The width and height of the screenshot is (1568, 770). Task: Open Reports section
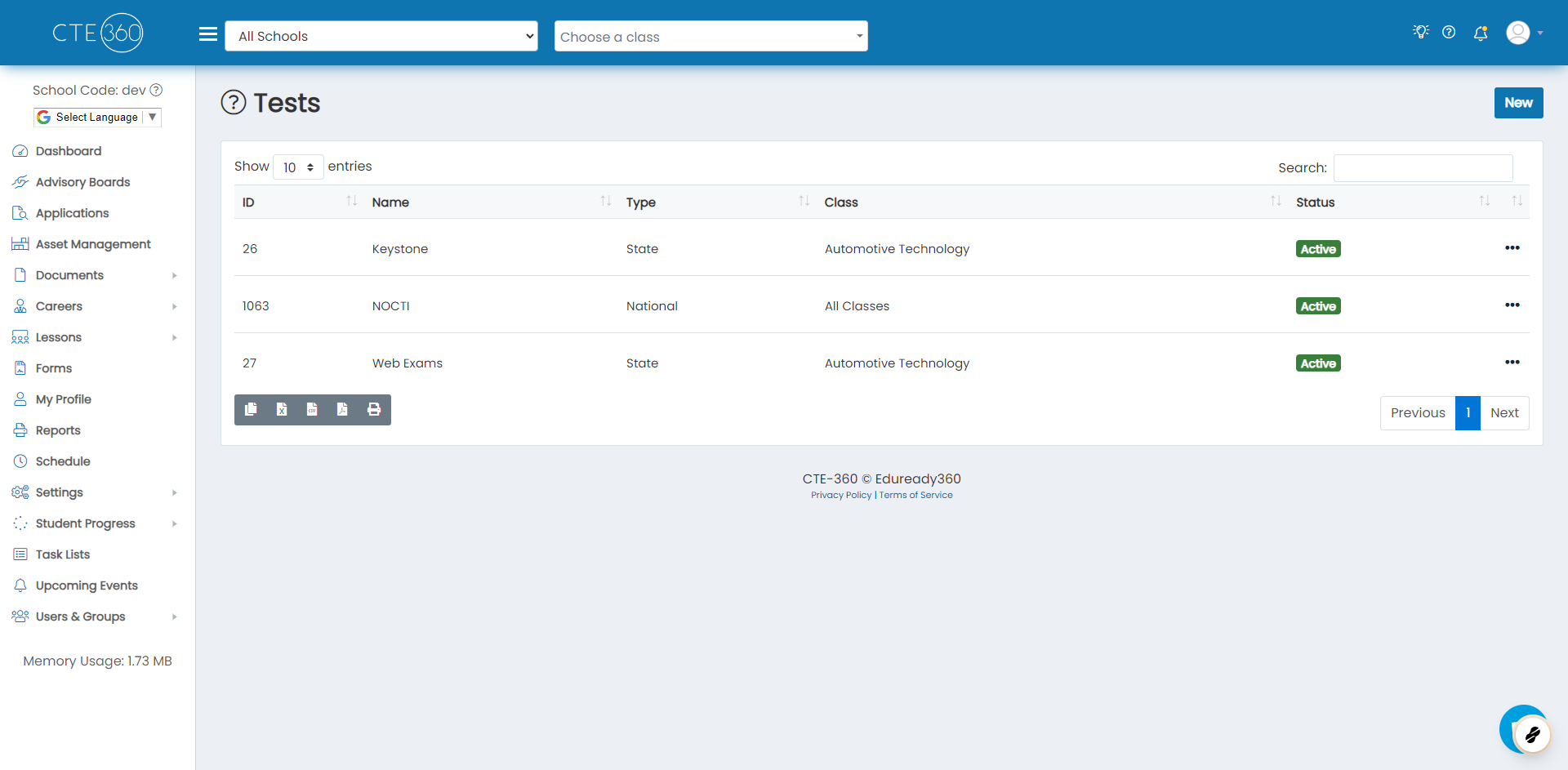(58, 430)
